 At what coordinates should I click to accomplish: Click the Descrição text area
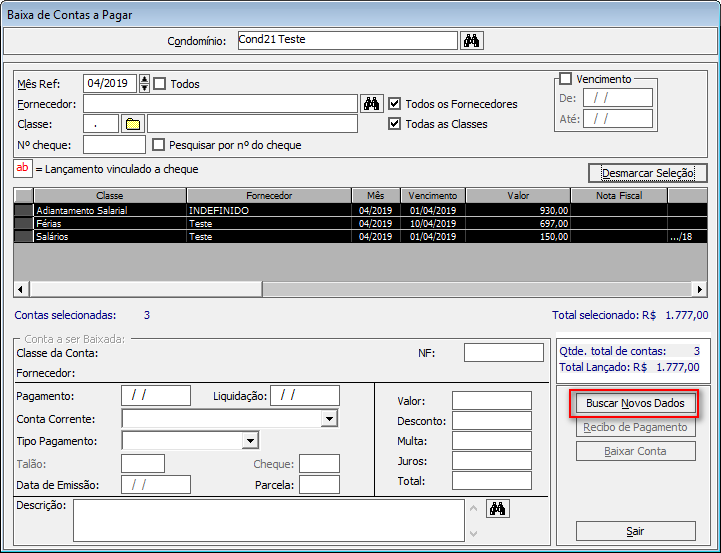pos(269,520)
